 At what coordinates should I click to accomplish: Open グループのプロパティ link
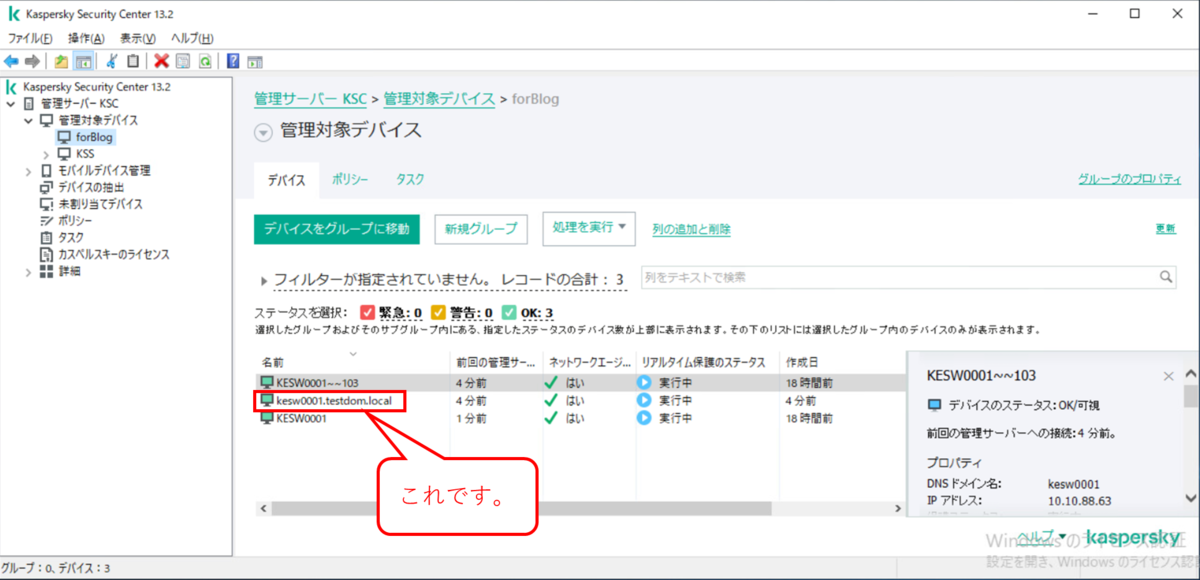(x=1129, y=179)
